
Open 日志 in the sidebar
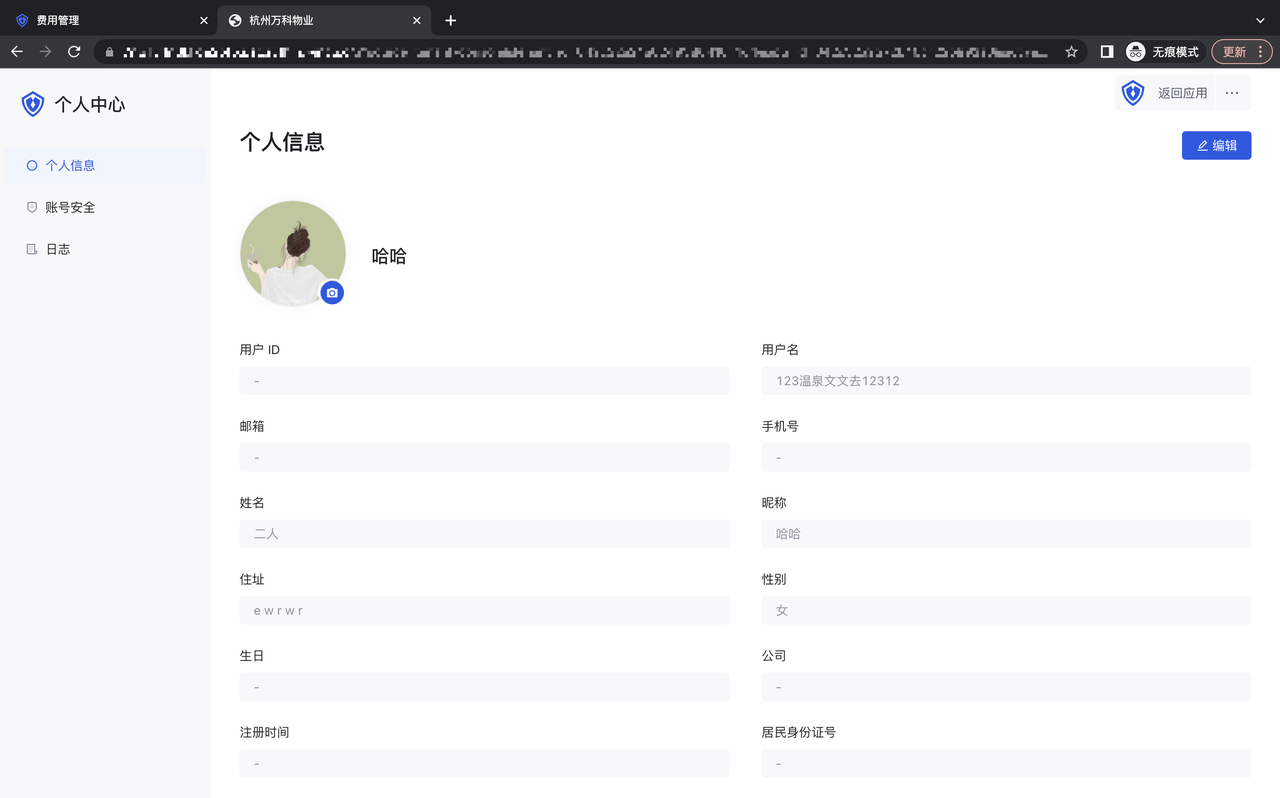tap(58, 249)
